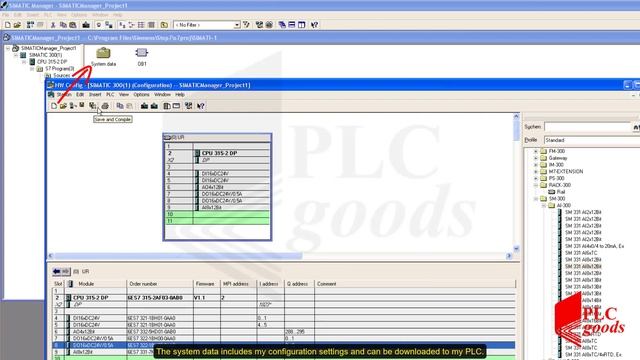Open the Profile Standard dropdown
The image size is (640, 360).
tap(592, 140)
